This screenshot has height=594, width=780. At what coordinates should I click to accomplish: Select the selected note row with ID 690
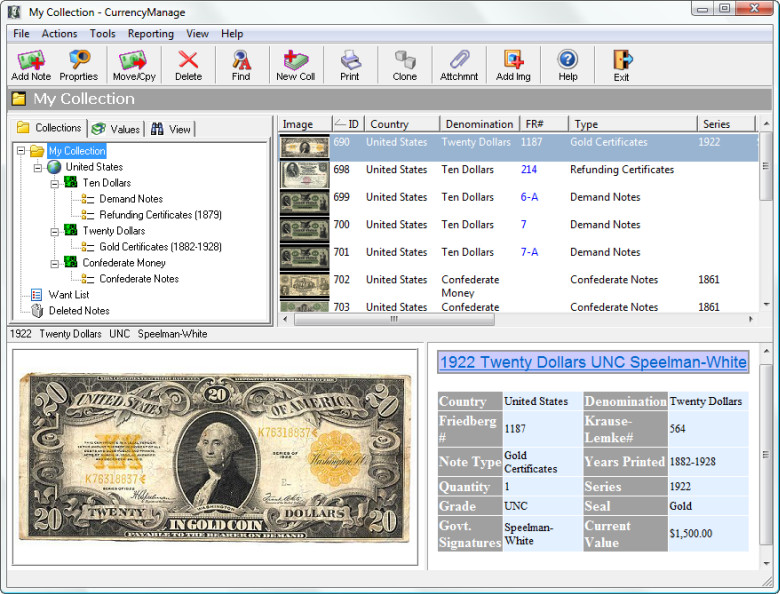pyautogui.click(x=517, y=147)
